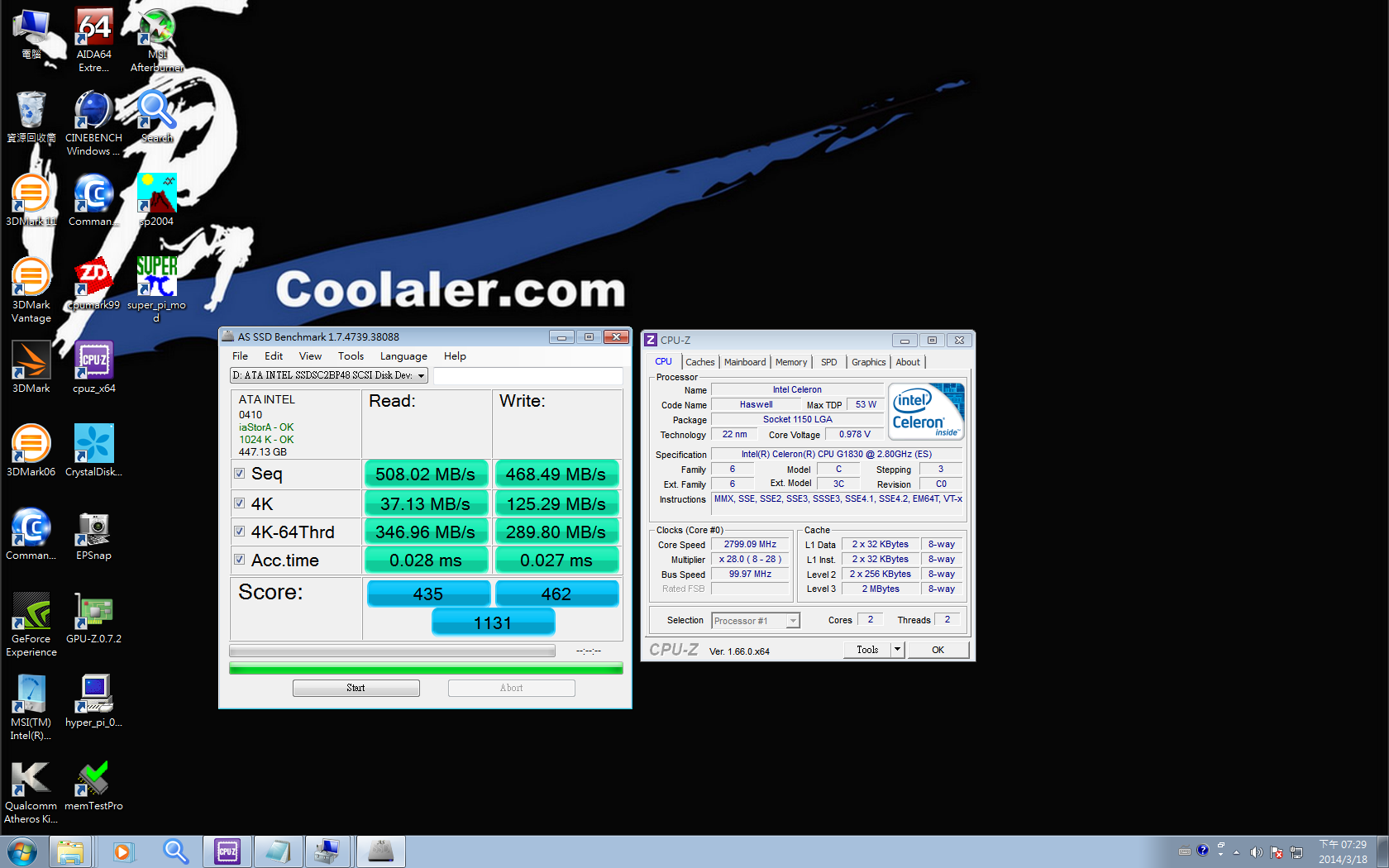Screen dimensions: 1389x868
Task: Switch to the Caches tab in CPU-Z
Action: click(700, 362)
